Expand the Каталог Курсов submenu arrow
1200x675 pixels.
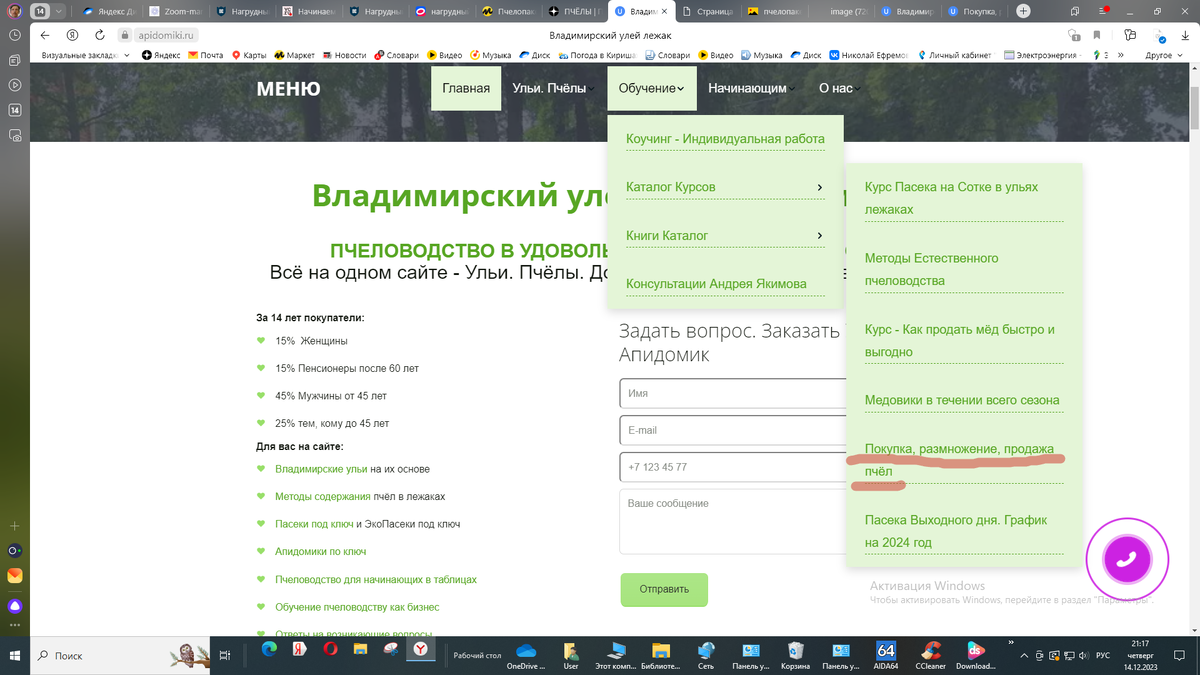pyautogui.click(x=820, y=187)
